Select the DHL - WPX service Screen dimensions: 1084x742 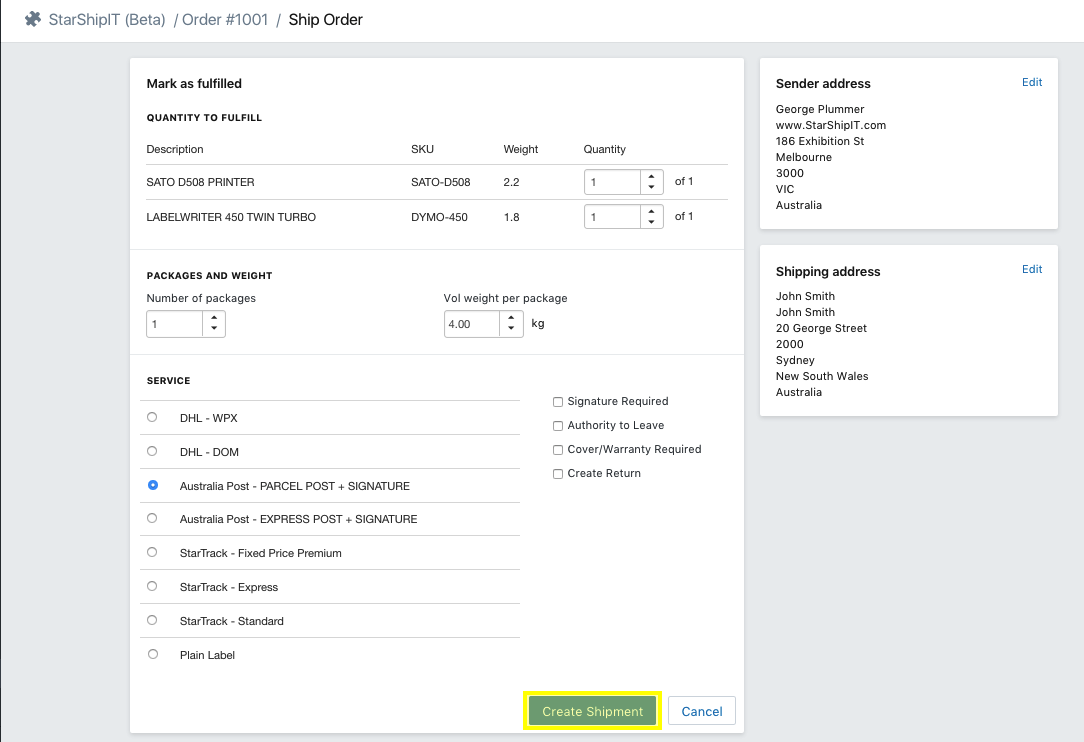[x=152, y=417]
